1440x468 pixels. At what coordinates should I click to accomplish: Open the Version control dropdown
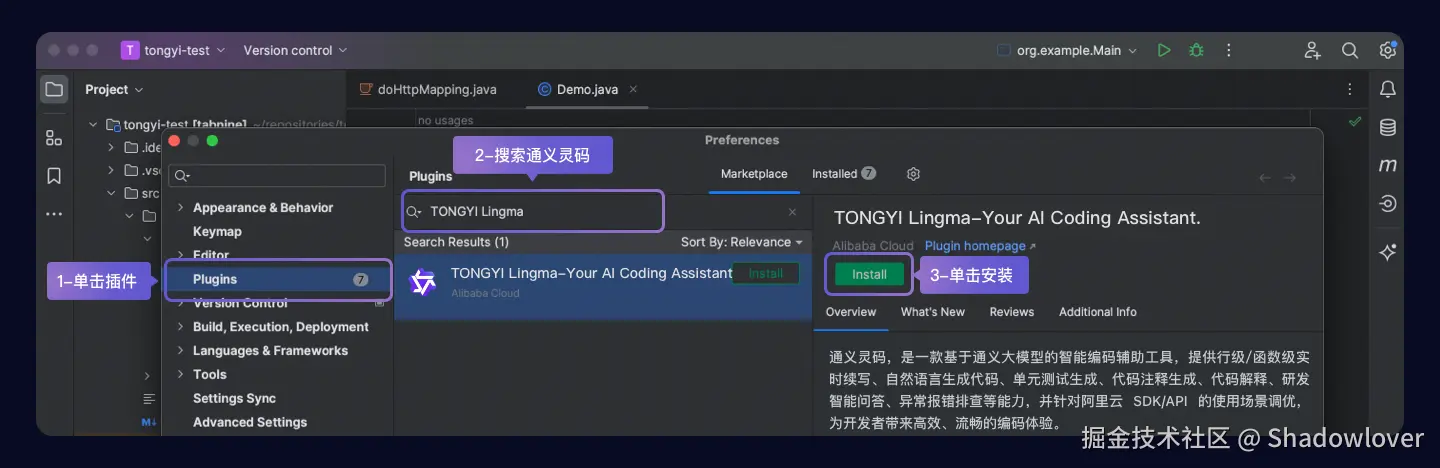[x=295, y=50]
